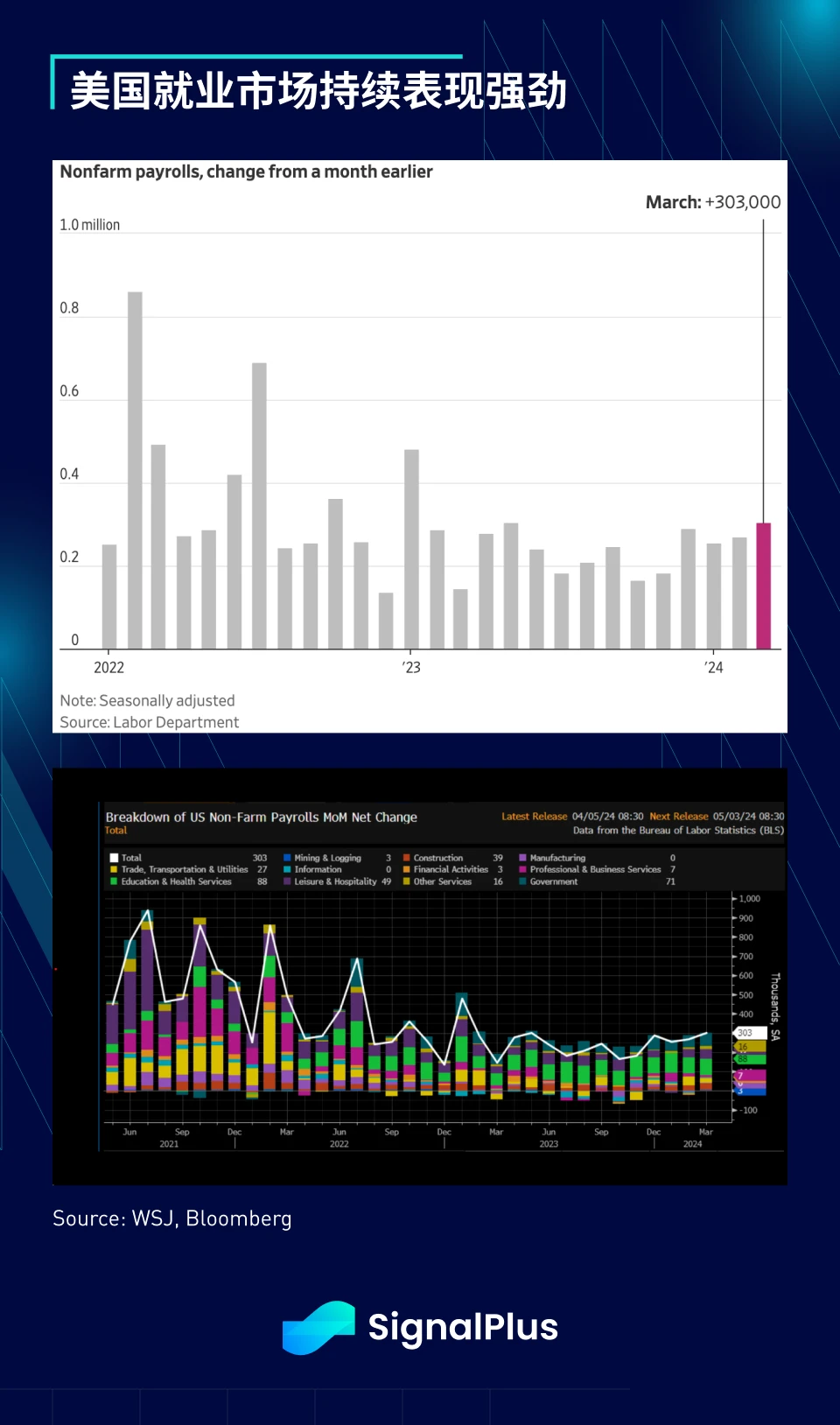Click the Construction legend marker

coord(406,858)
